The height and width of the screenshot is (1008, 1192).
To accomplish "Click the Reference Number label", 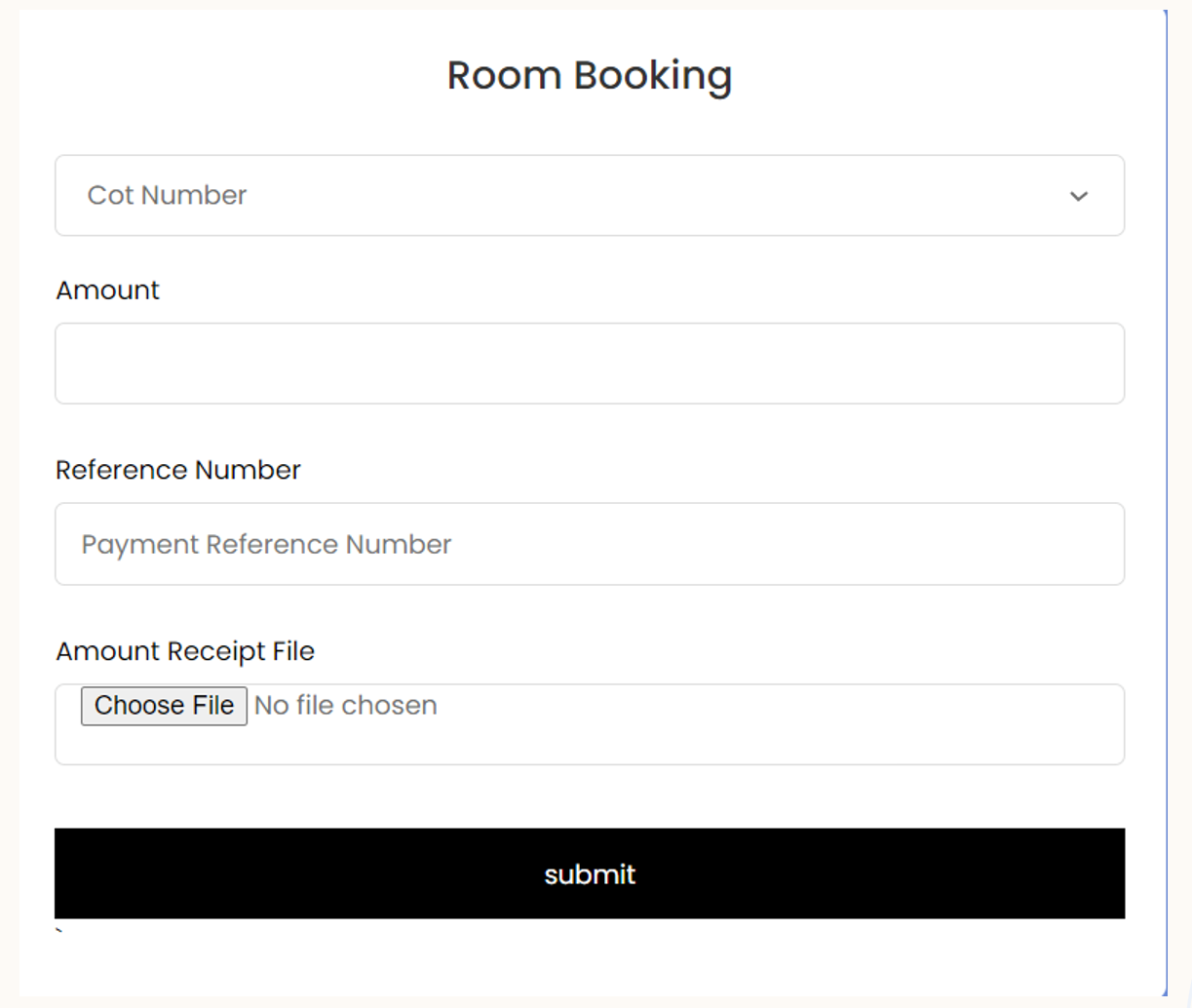I will click(x=178, y=469).
